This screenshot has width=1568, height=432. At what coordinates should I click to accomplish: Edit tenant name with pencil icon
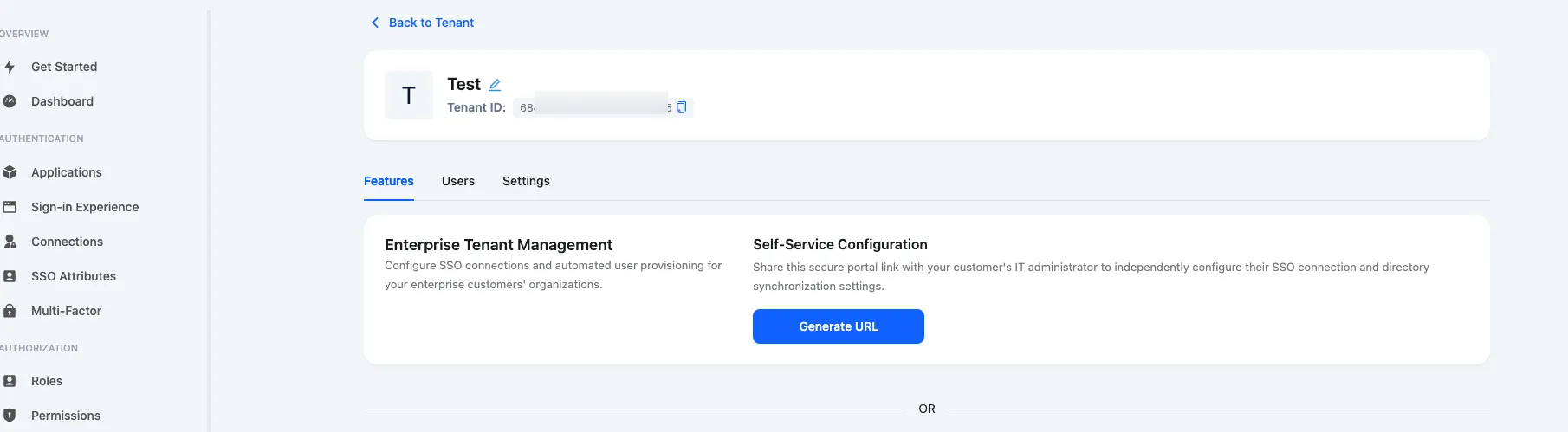[495, 85]
